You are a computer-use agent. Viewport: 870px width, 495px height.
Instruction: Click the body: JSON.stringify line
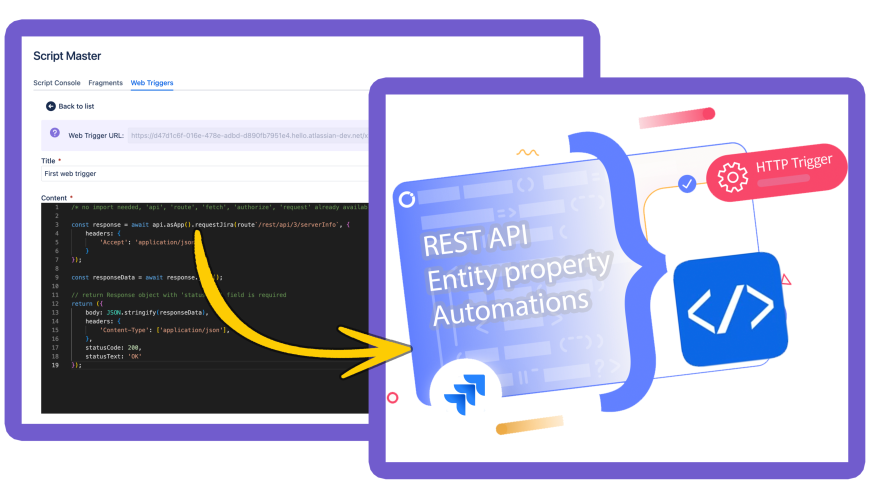pos(147,312)
